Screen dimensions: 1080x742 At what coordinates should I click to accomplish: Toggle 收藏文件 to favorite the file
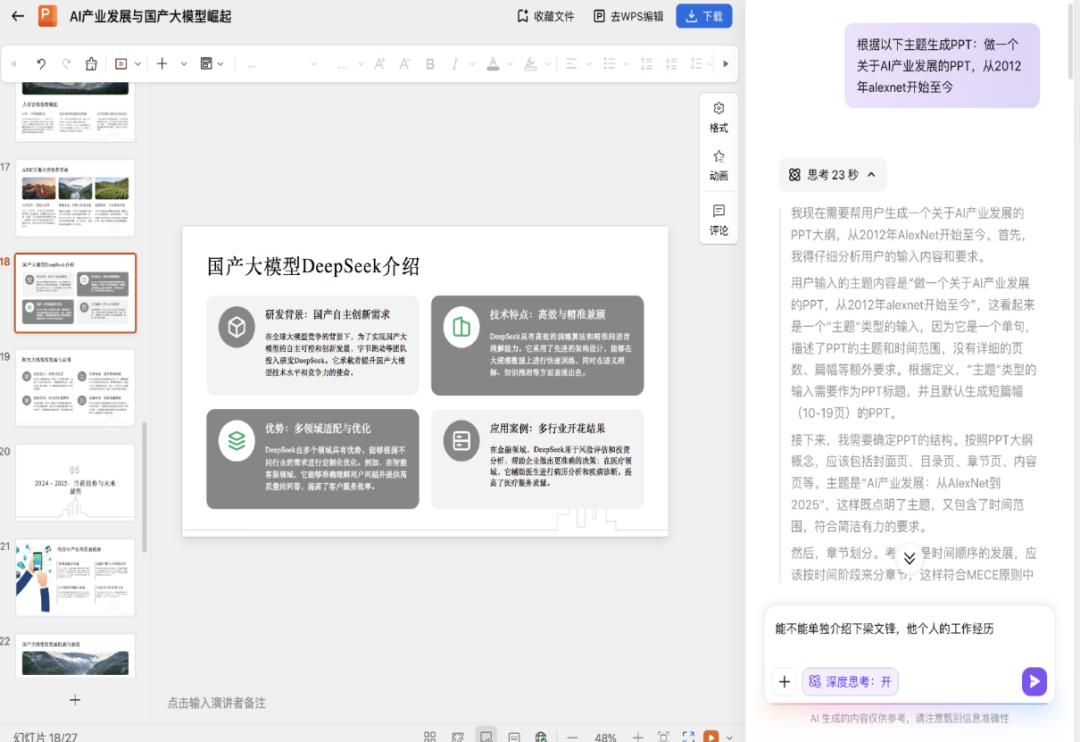(547, 16)
